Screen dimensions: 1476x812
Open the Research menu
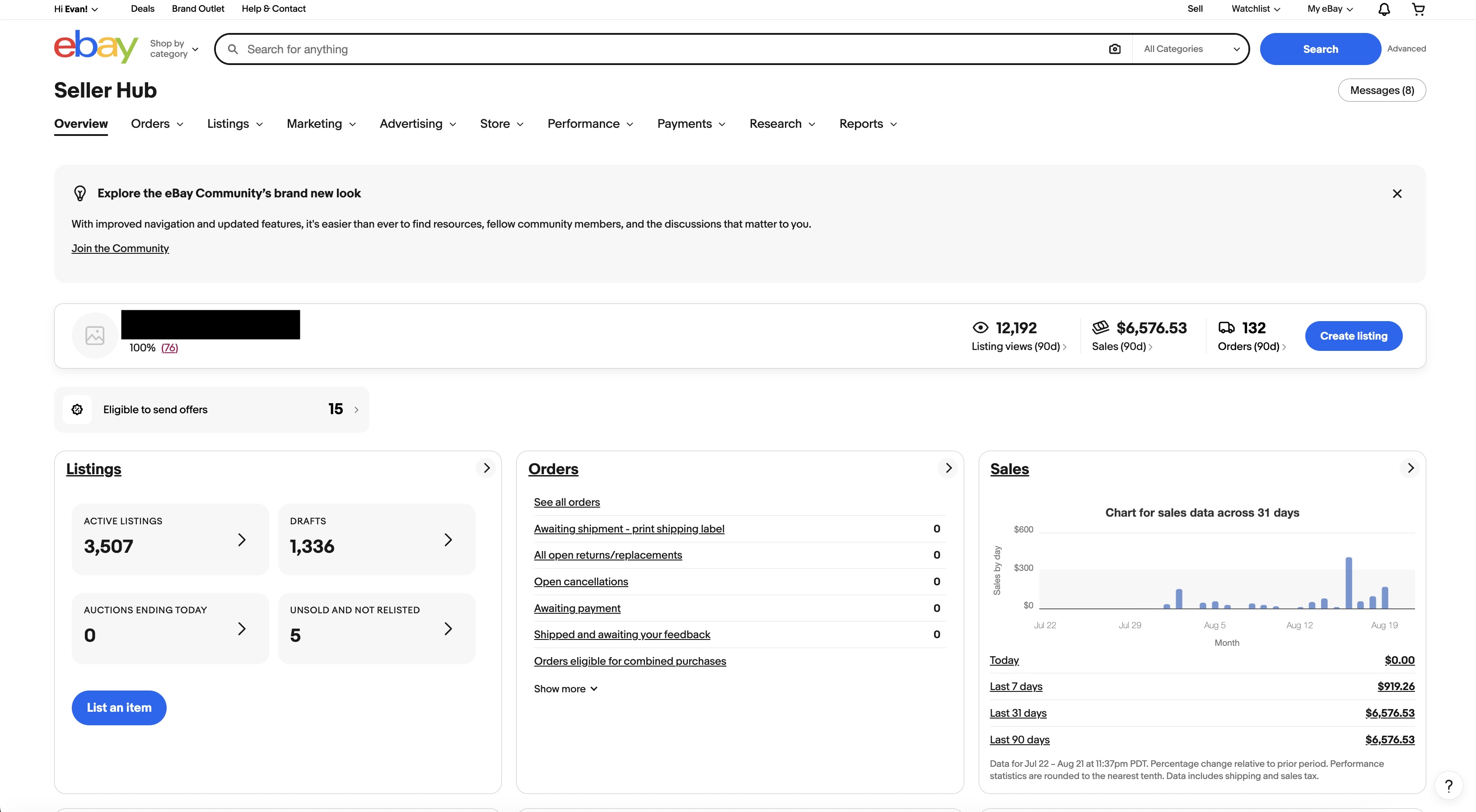[782, 124]
